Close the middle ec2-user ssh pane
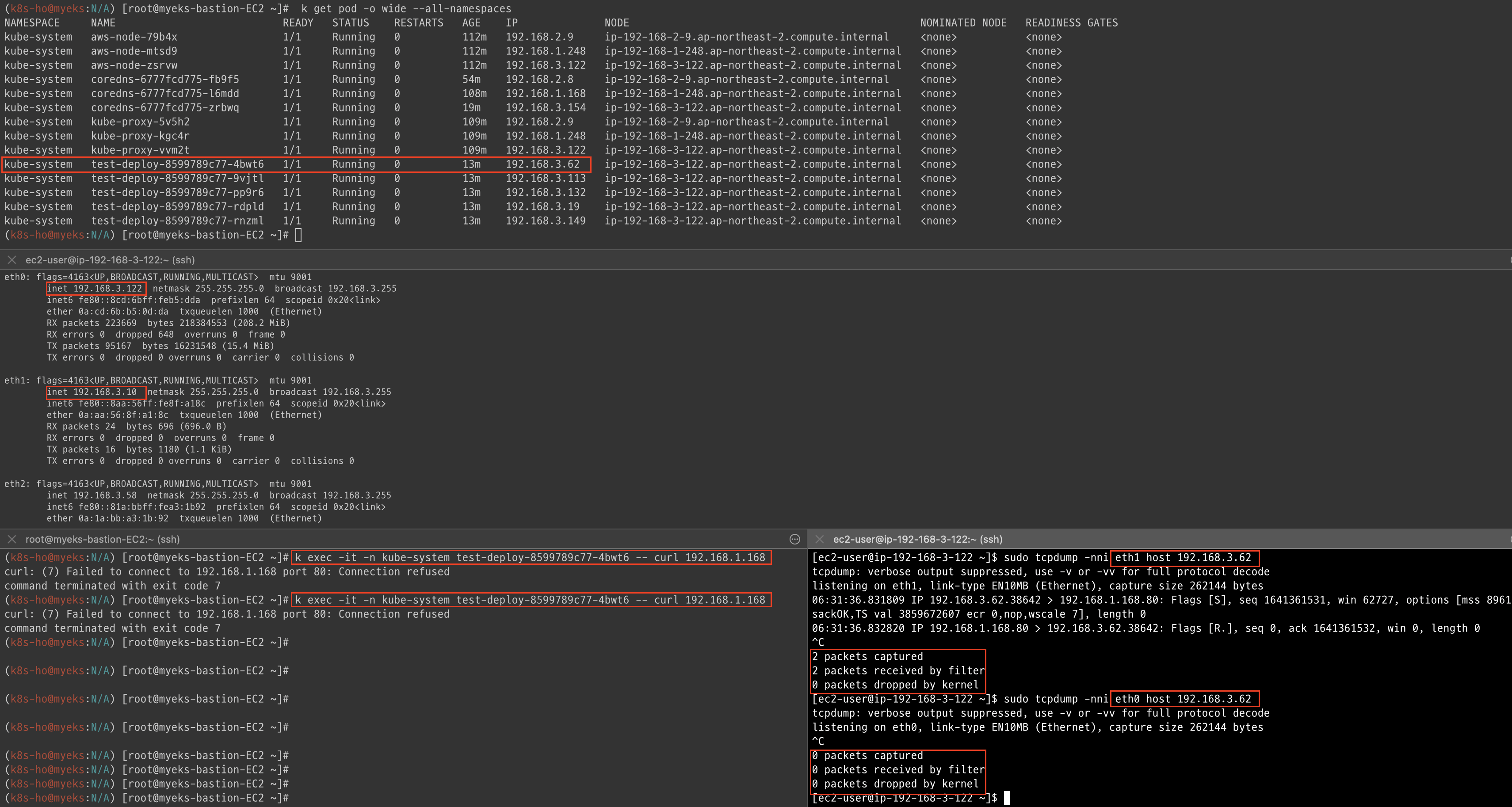 [x=12, y=259]
